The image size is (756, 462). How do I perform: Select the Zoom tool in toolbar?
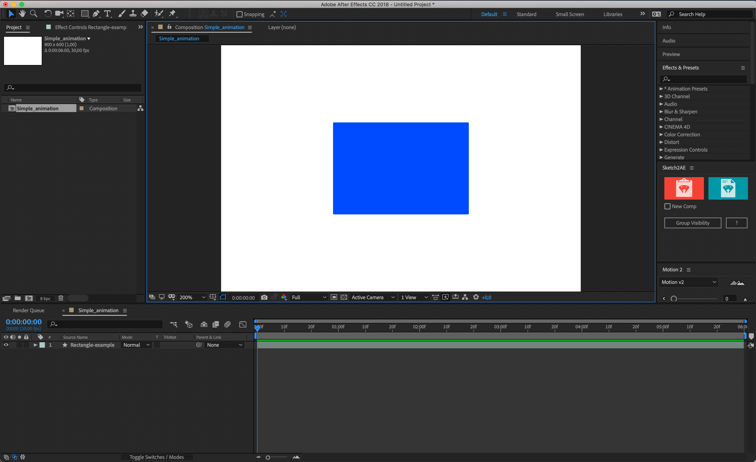[33, 14]
